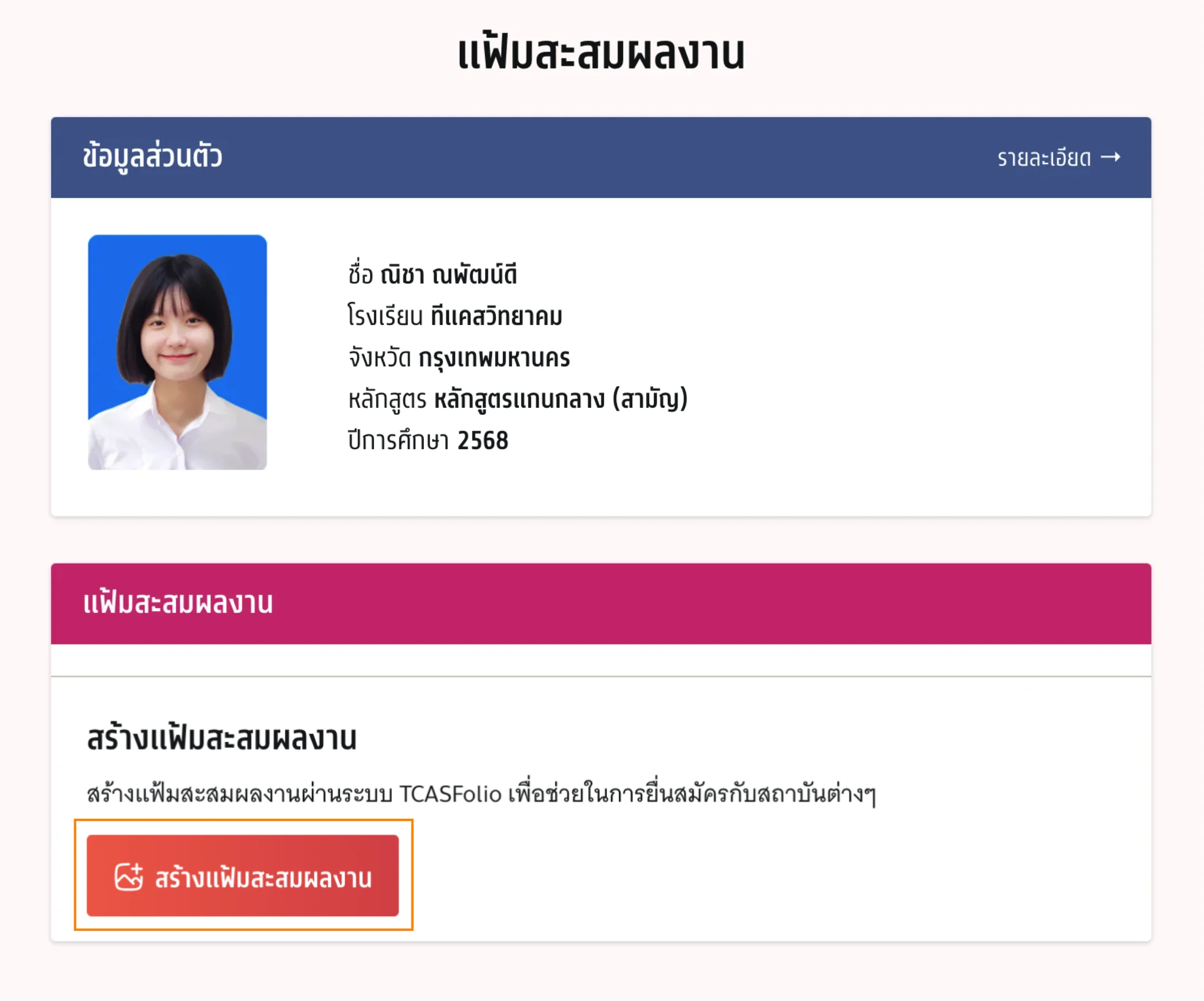The height and width of the screenshot is (1001, 1204).
Task: Select the blue ข้อมูลส่วนตัว header title
Action: pyautogui.click(x=153, y=156)
